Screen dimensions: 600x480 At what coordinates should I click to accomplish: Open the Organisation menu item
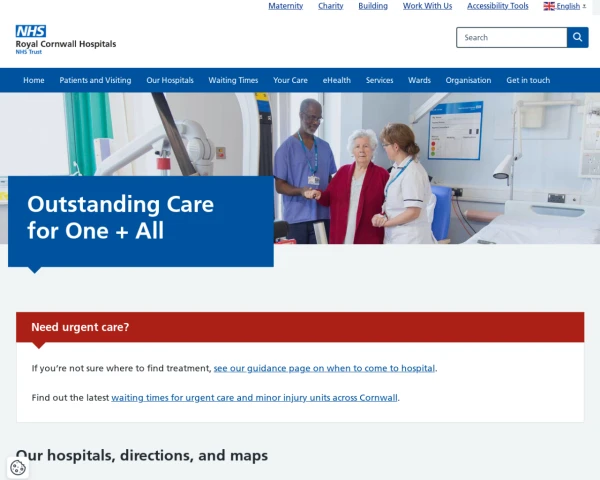468,80
